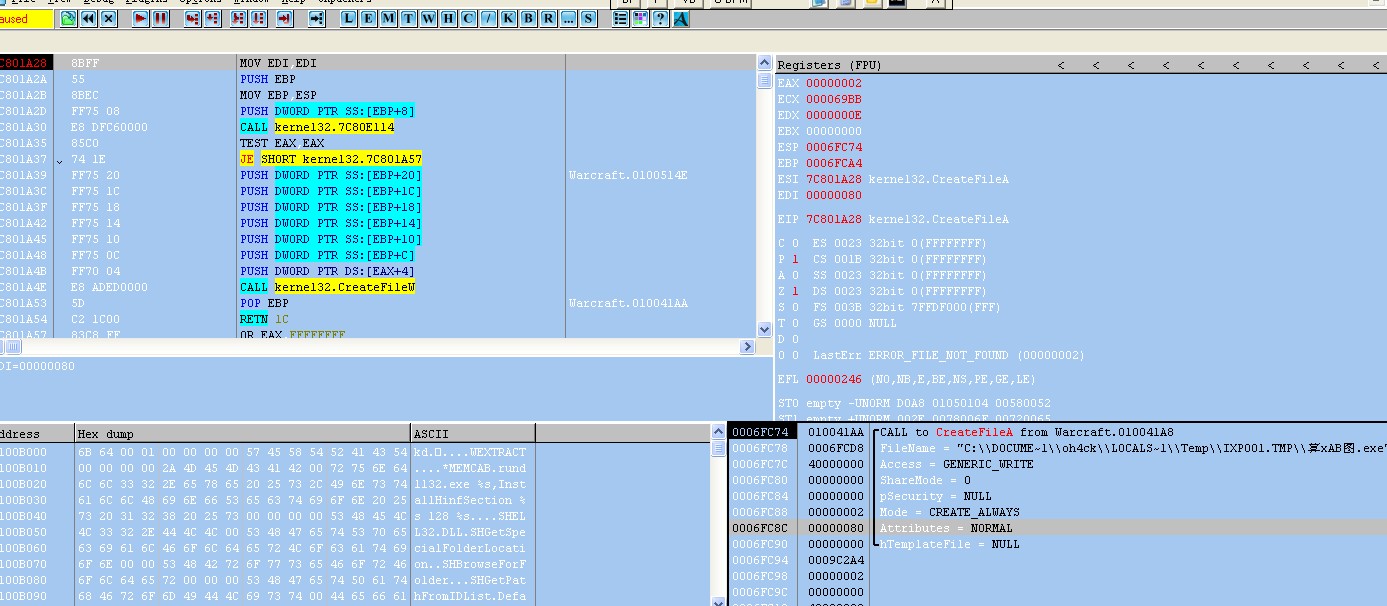Select CALL kernel32.7C80E114 instruction

(317, 127)
